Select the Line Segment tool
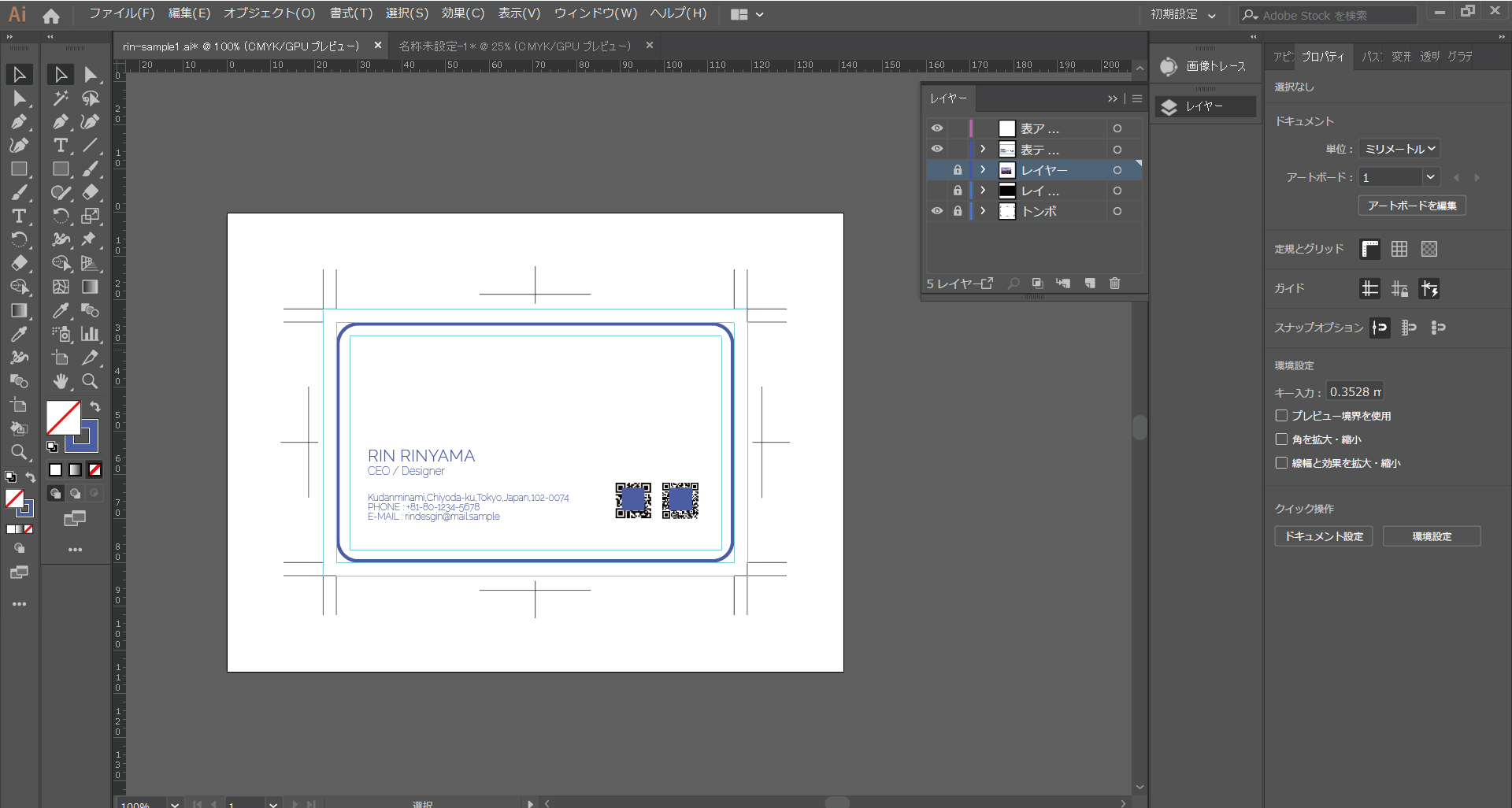 [x=91, y=146]
